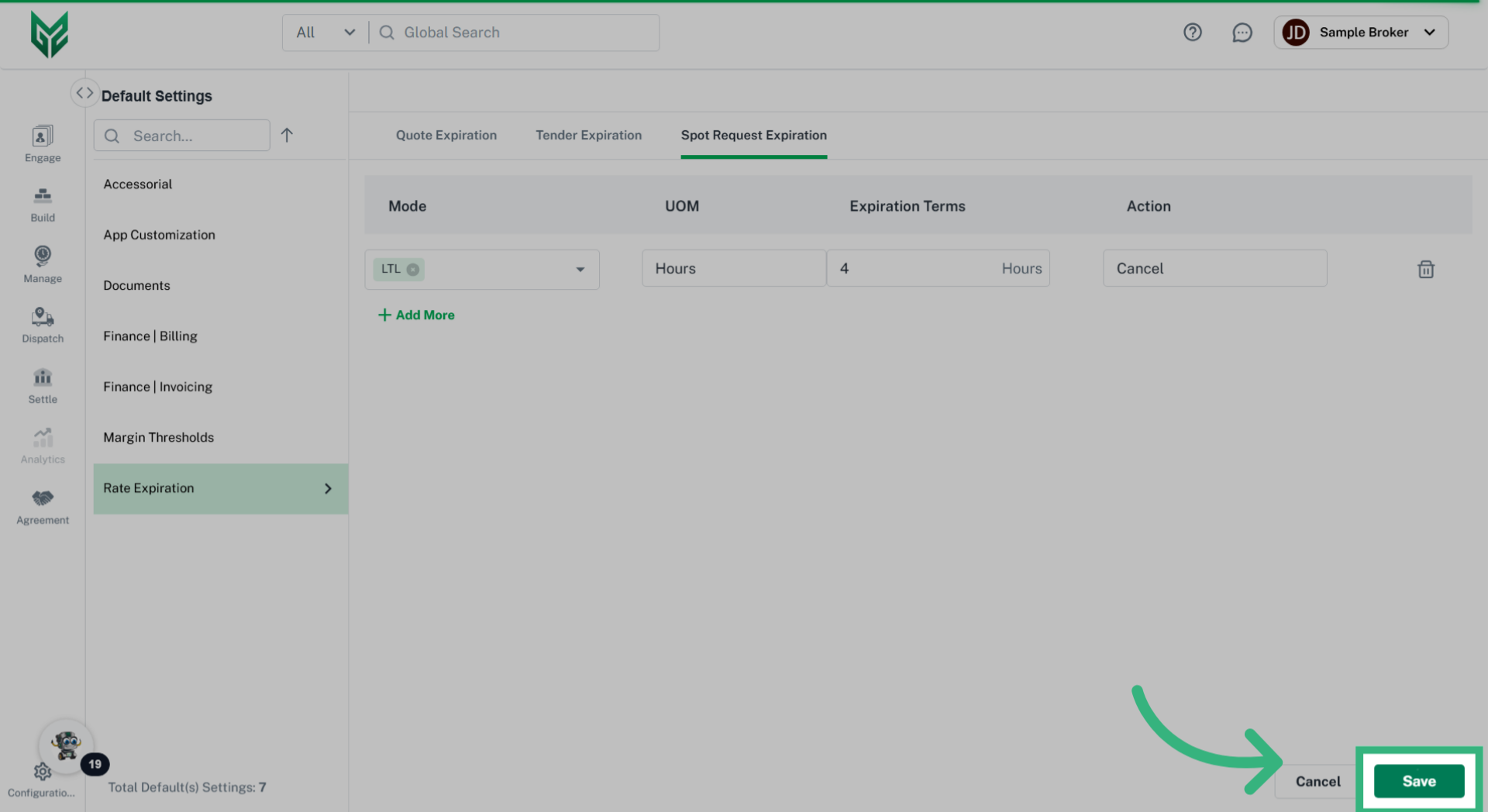Open the Build module

point(43,205)
